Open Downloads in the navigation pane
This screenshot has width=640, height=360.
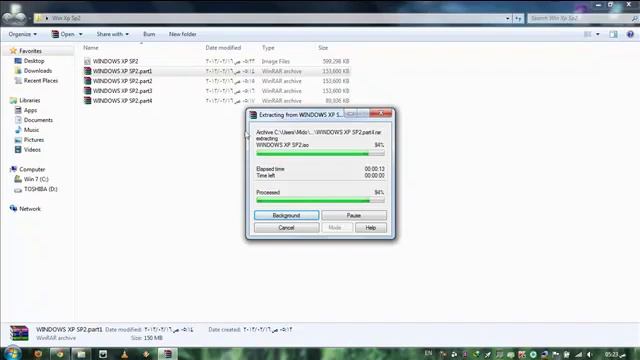coord(38,71)
